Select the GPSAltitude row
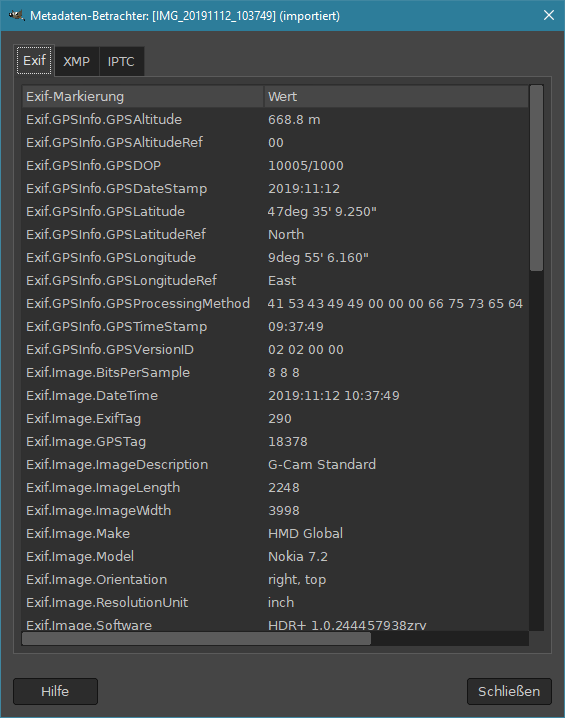This screenshot has width=565, height=718. tap(275, 120)
